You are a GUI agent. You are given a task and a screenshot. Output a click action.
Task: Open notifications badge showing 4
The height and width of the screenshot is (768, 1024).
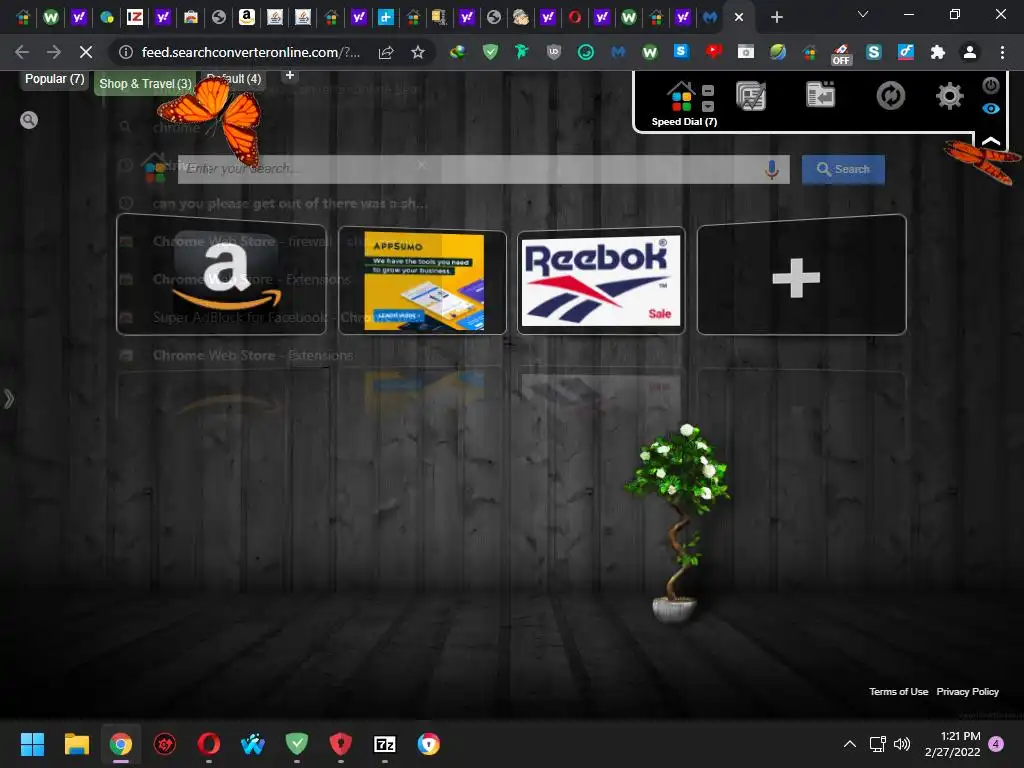coord(996,743)
